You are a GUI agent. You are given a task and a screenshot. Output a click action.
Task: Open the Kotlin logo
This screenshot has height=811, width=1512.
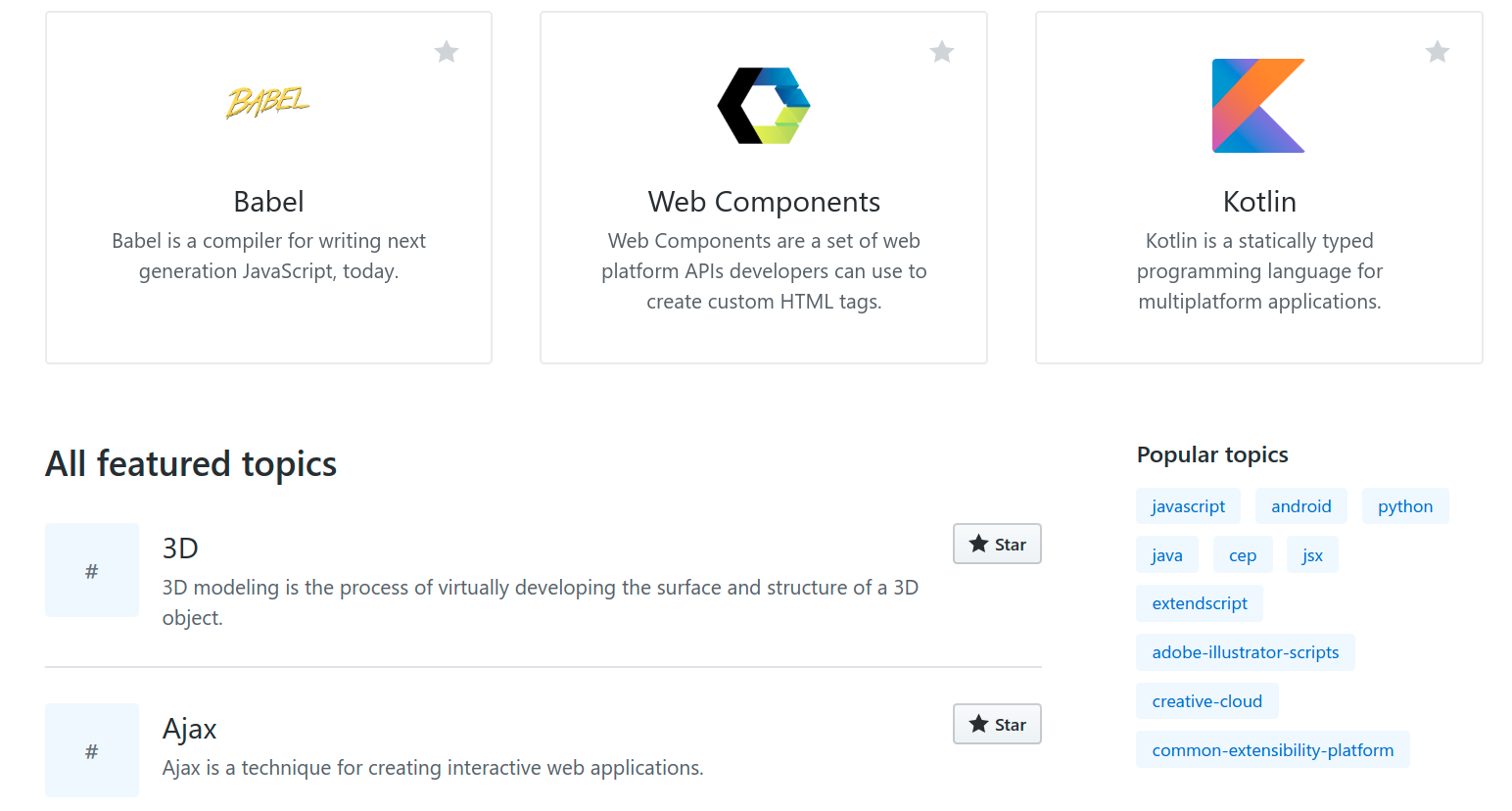point(1258,105)
